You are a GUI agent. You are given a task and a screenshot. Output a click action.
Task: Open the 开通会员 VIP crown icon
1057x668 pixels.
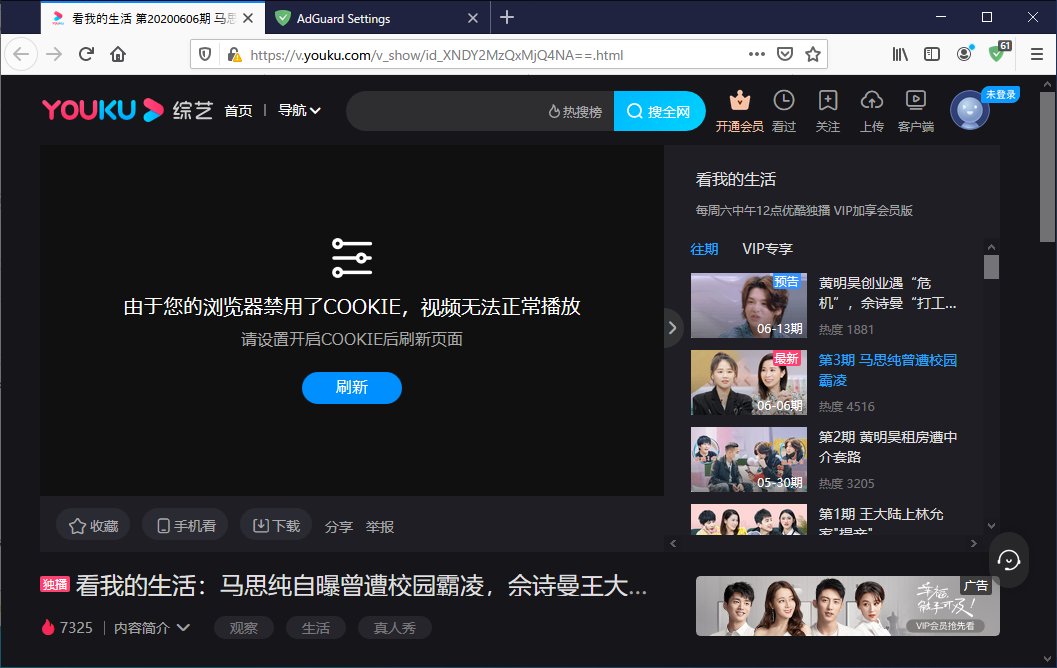739,101
